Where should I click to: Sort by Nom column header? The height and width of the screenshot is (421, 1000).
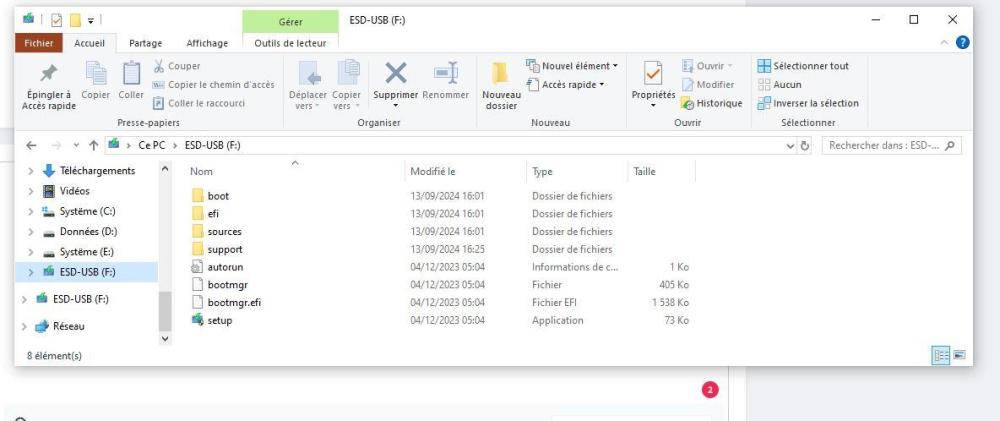[x=201, y=172]
